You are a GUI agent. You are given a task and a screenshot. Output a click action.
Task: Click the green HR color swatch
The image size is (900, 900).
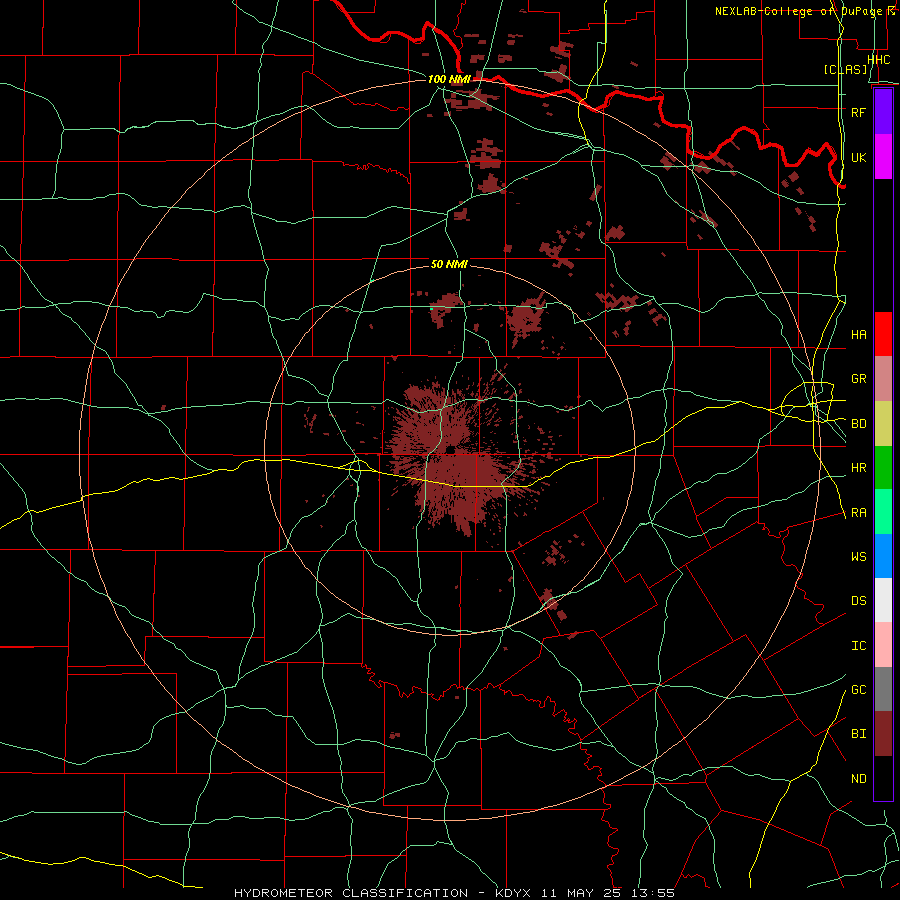click(x=883, y=468)
